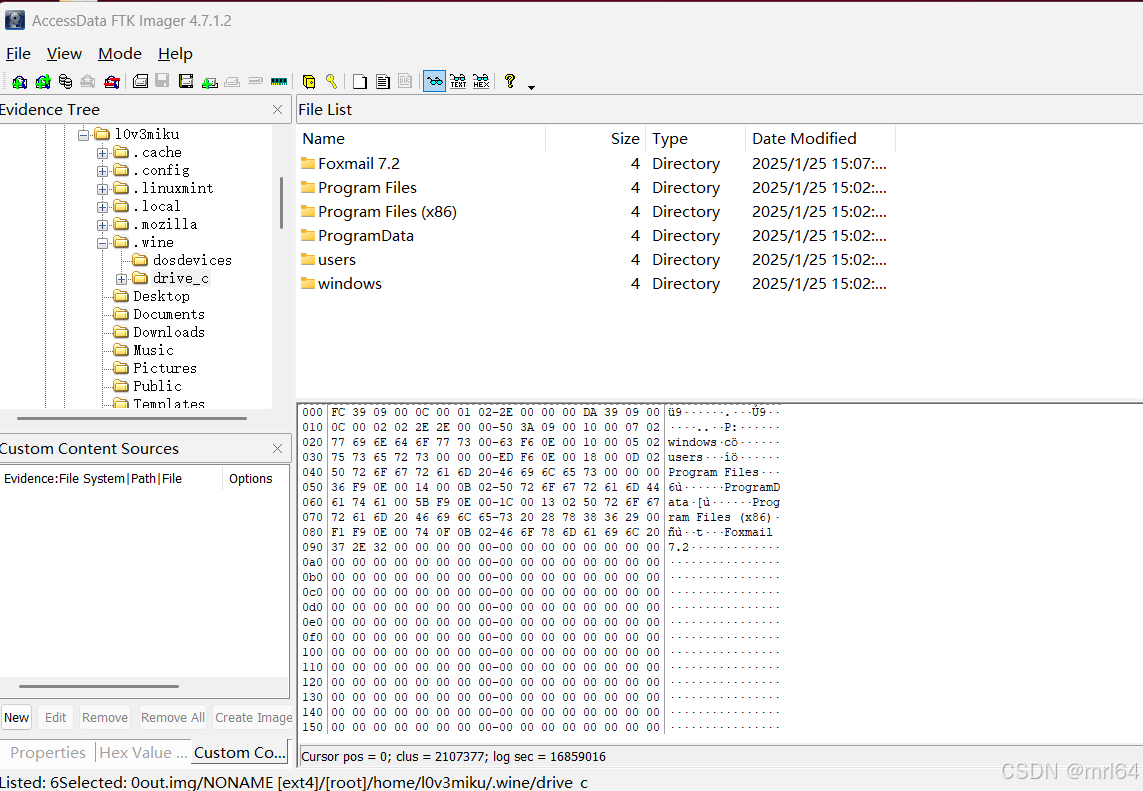Viewport: 1143px width, 791px height.
Task: Select the Downloads folder in tree
Action: [168, 332]
